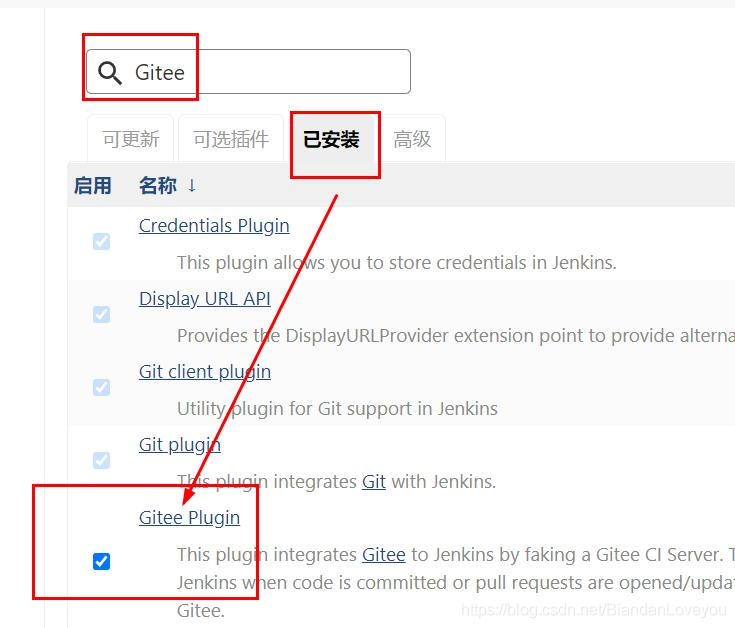
Task: Toggle the Credentials Plugin checkbox
Action: pos(101,241)
